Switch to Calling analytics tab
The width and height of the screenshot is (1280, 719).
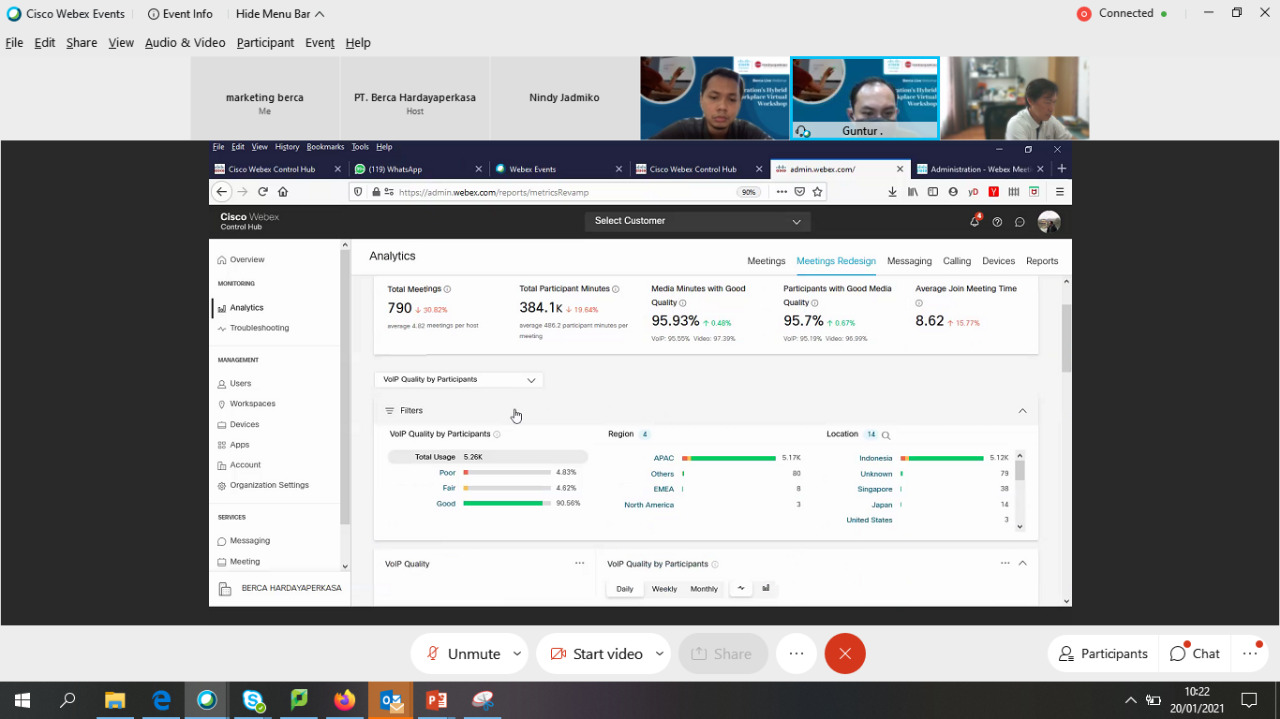(957, 261)
